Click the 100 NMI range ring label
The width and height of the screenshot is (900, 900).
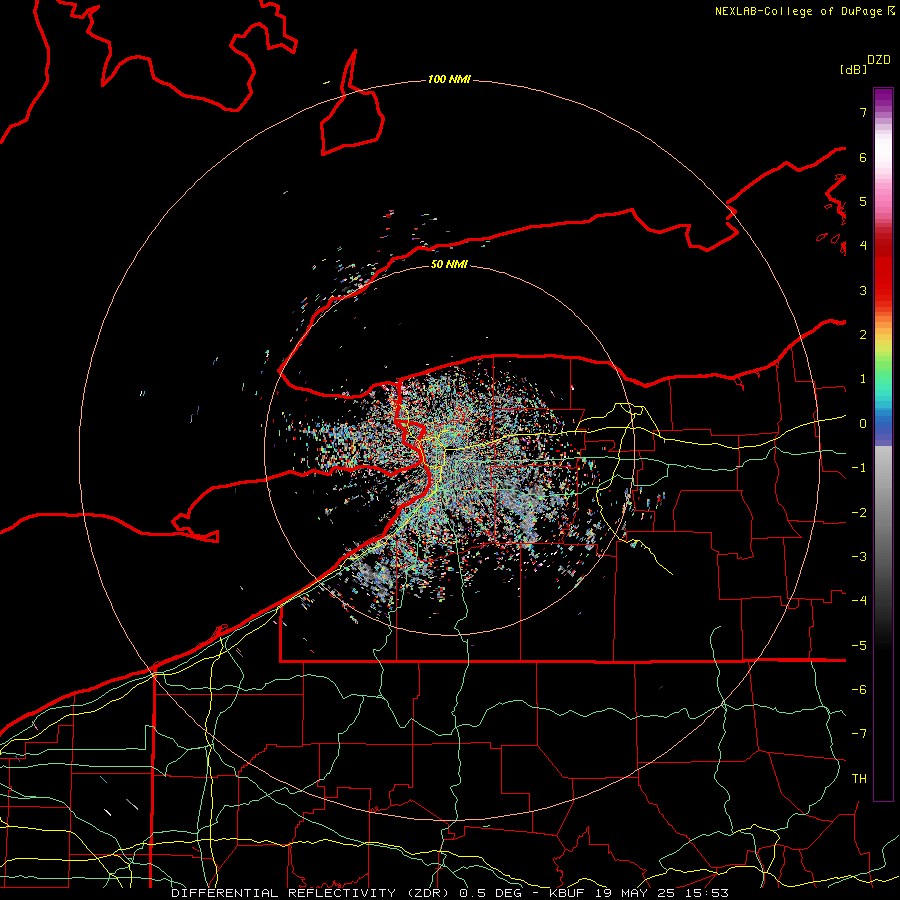coord(449,79)
